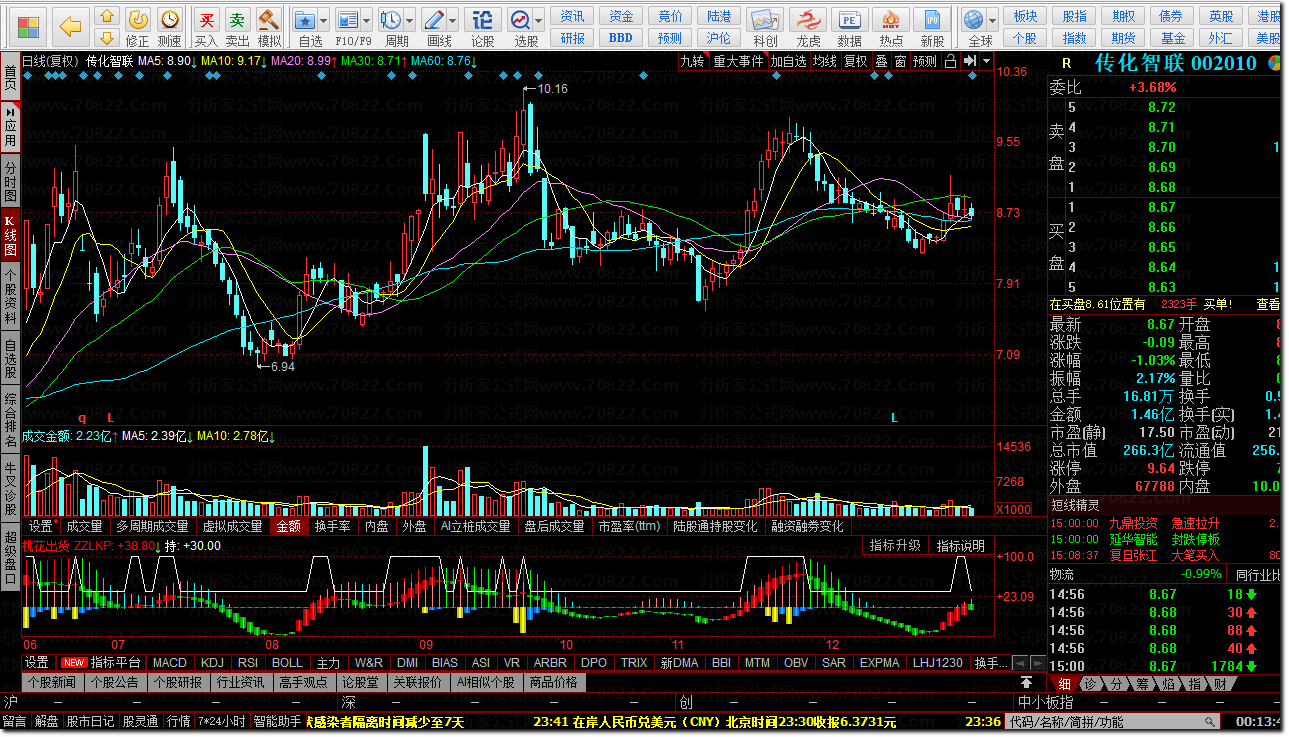Open the 个股资料 sidebar tab
This screenshot has height=737, width=1289.
coord(10,295)
